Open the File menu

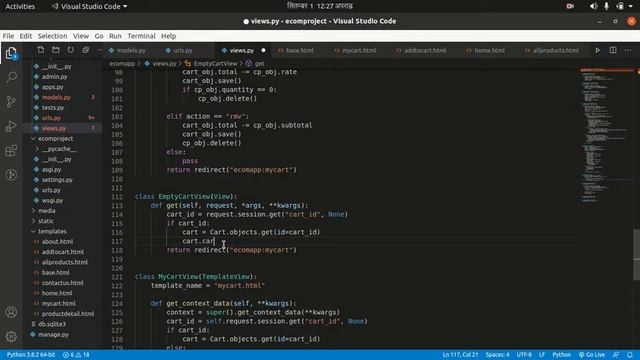[8, 36]
